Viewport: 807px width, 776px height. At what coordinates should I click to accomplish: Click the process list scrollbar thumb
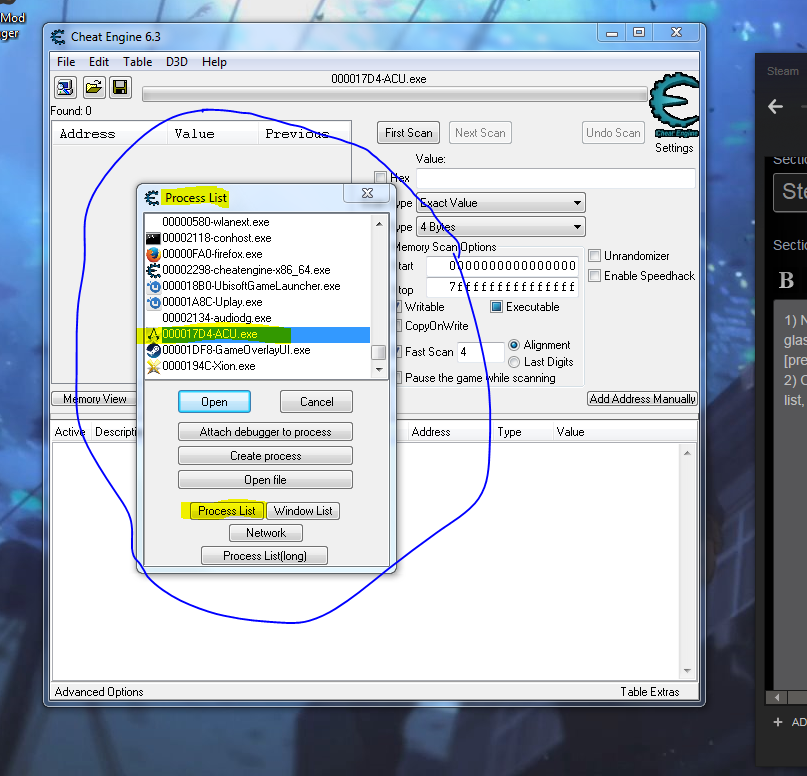378,352
